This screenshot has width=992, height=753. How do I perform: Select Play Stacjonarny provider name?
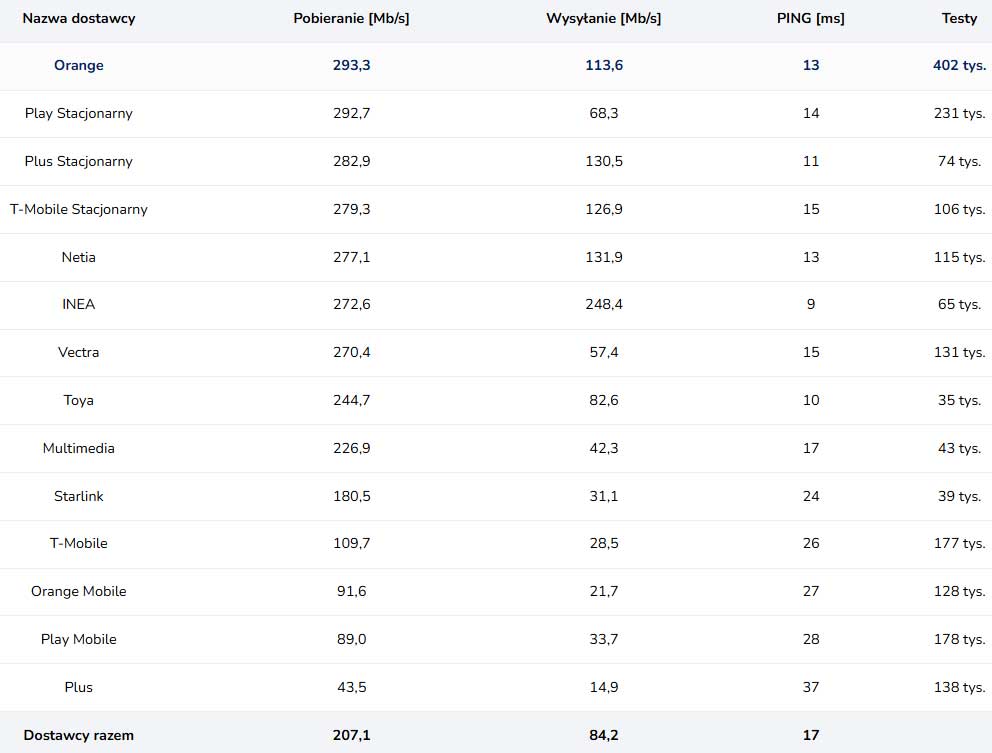tap(79, 113)
